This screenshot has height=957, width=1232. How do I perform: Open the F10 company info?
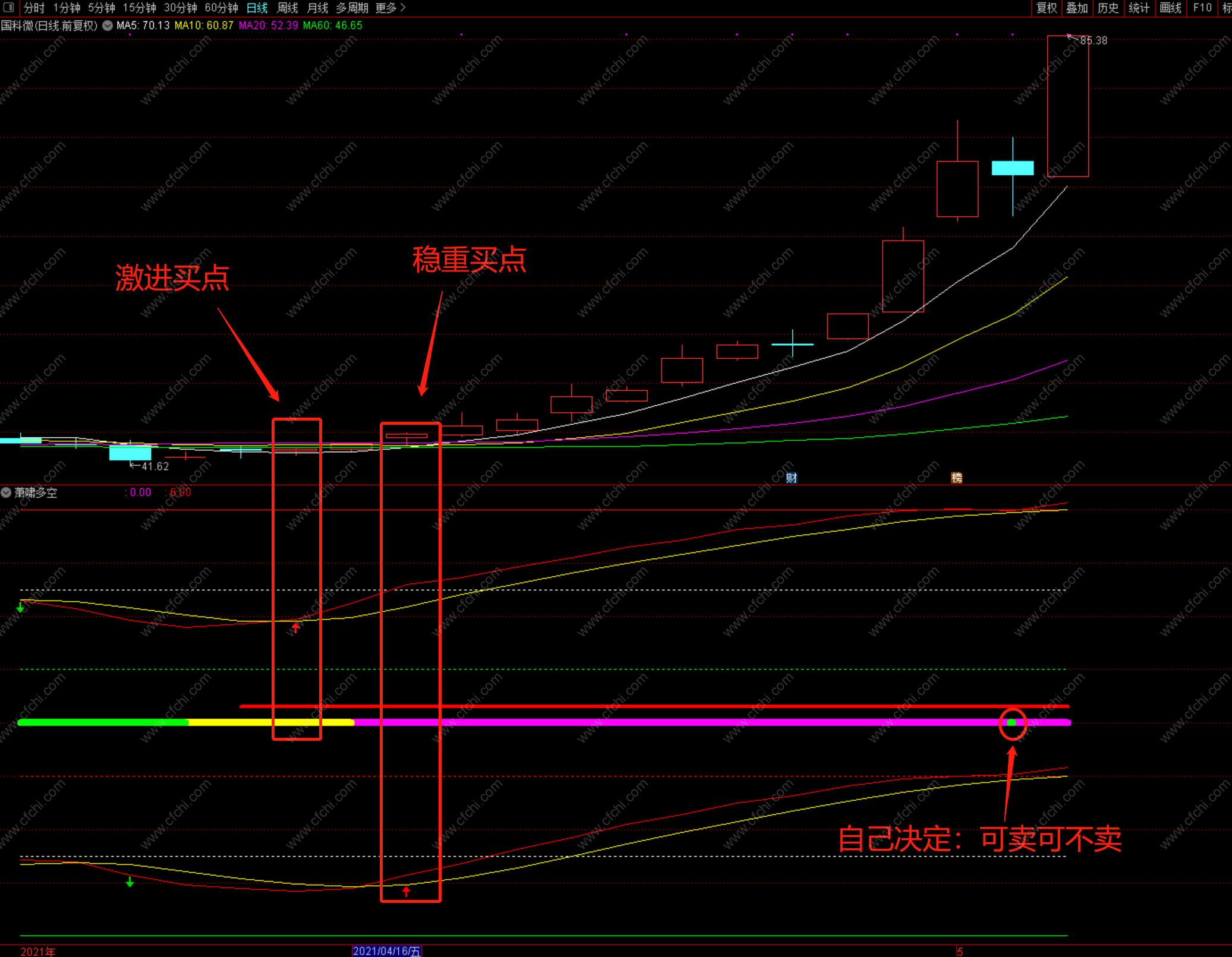[1202, 8]
